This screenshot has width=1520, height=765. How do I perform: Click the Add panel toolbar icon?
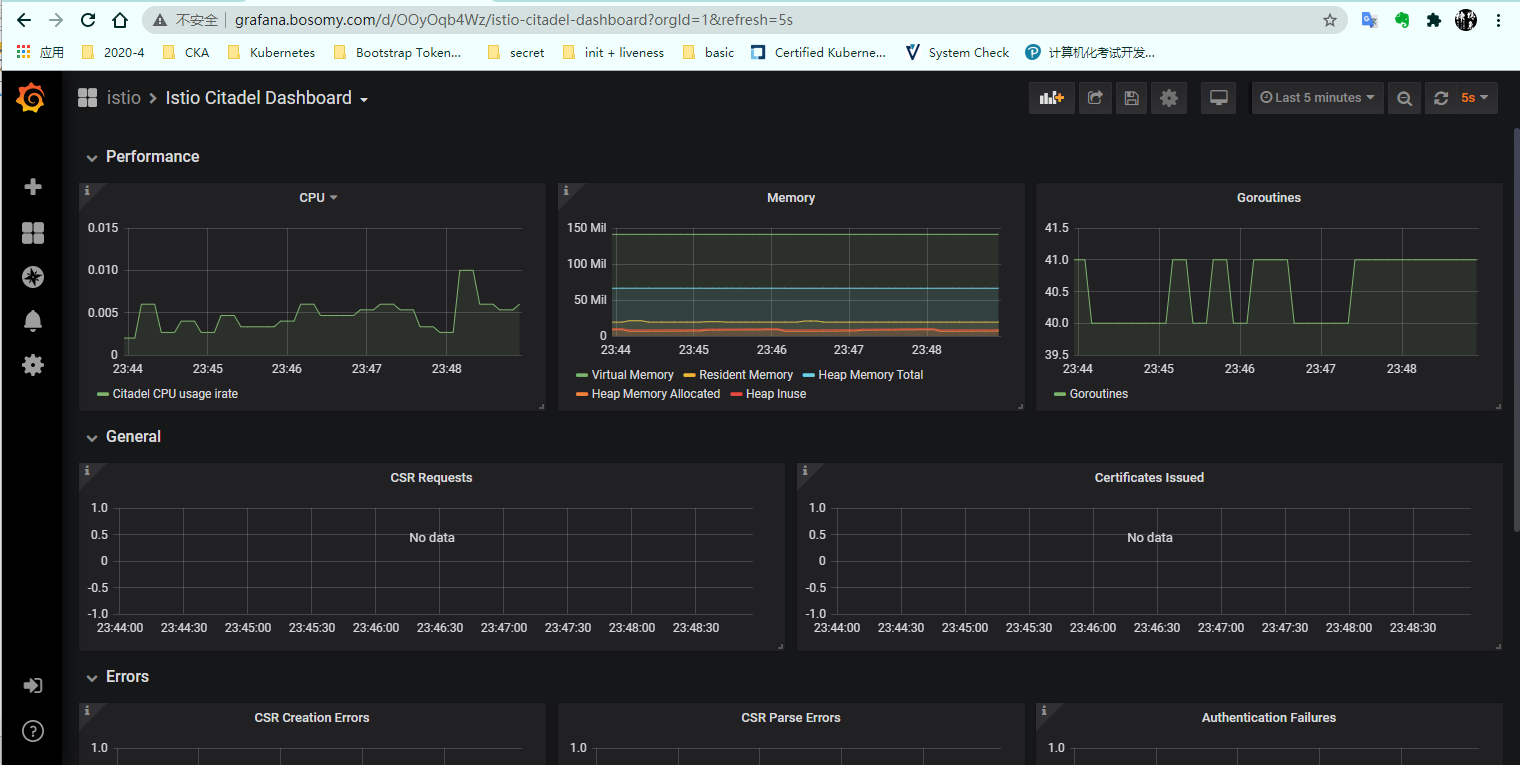pos(1052,98)
